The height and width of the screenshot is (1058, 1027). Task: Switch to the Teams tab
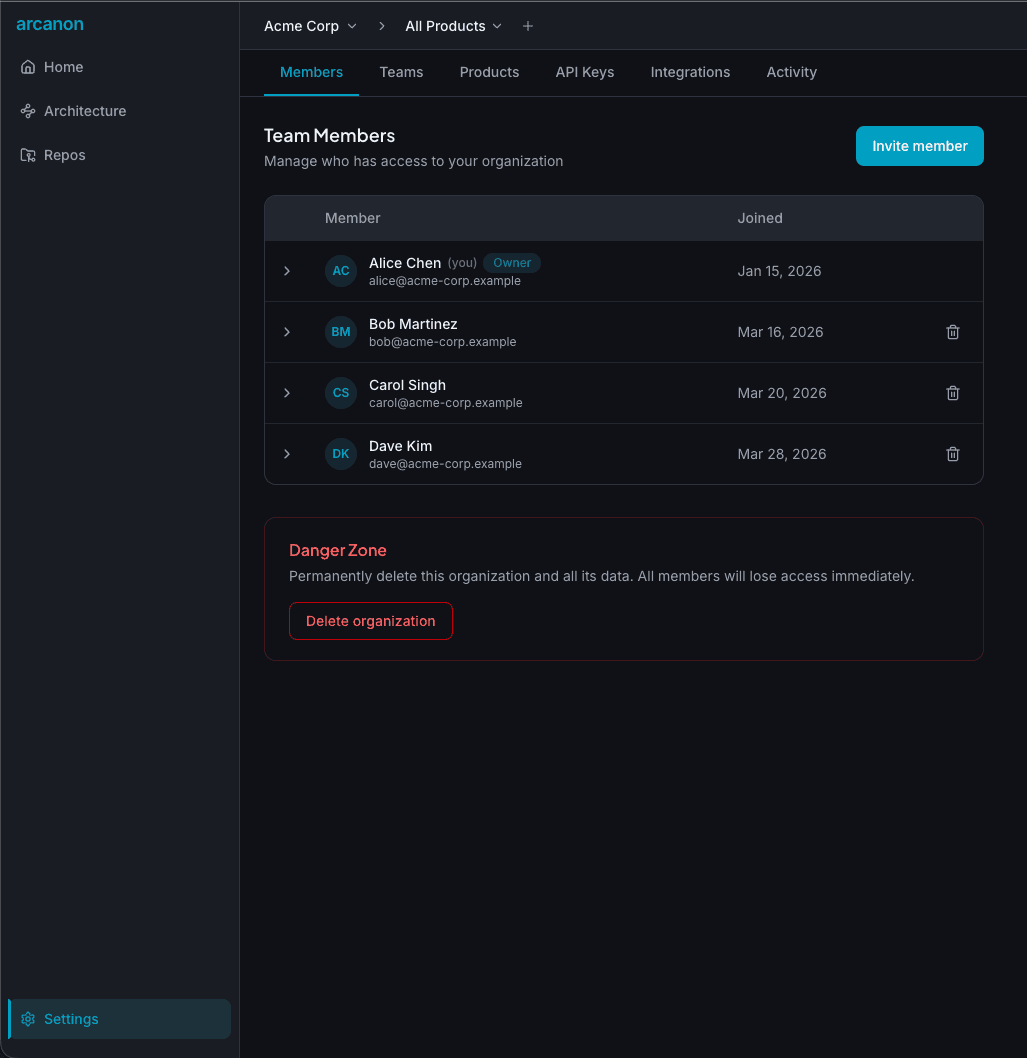pos(401,72)
